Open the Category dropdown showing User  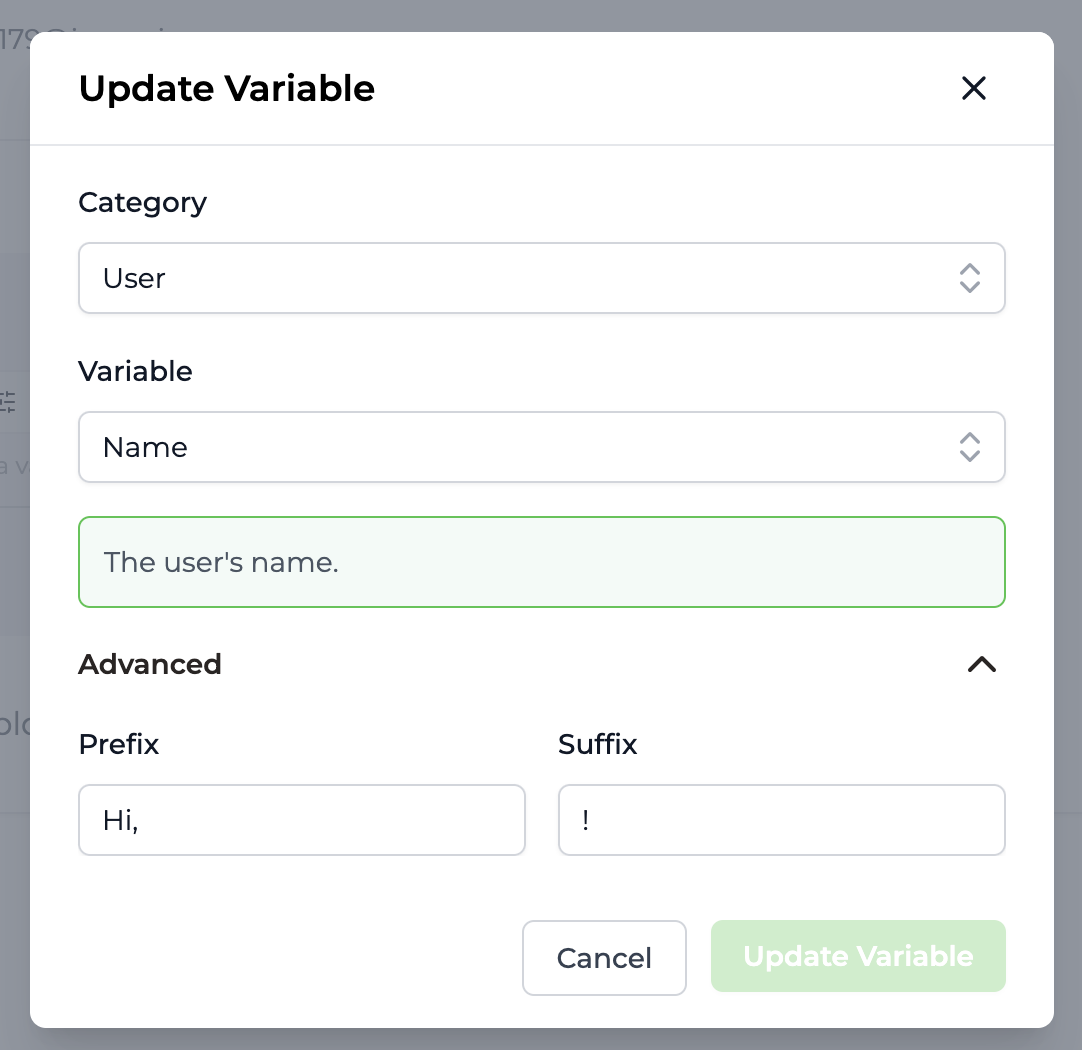pos(542,278)
